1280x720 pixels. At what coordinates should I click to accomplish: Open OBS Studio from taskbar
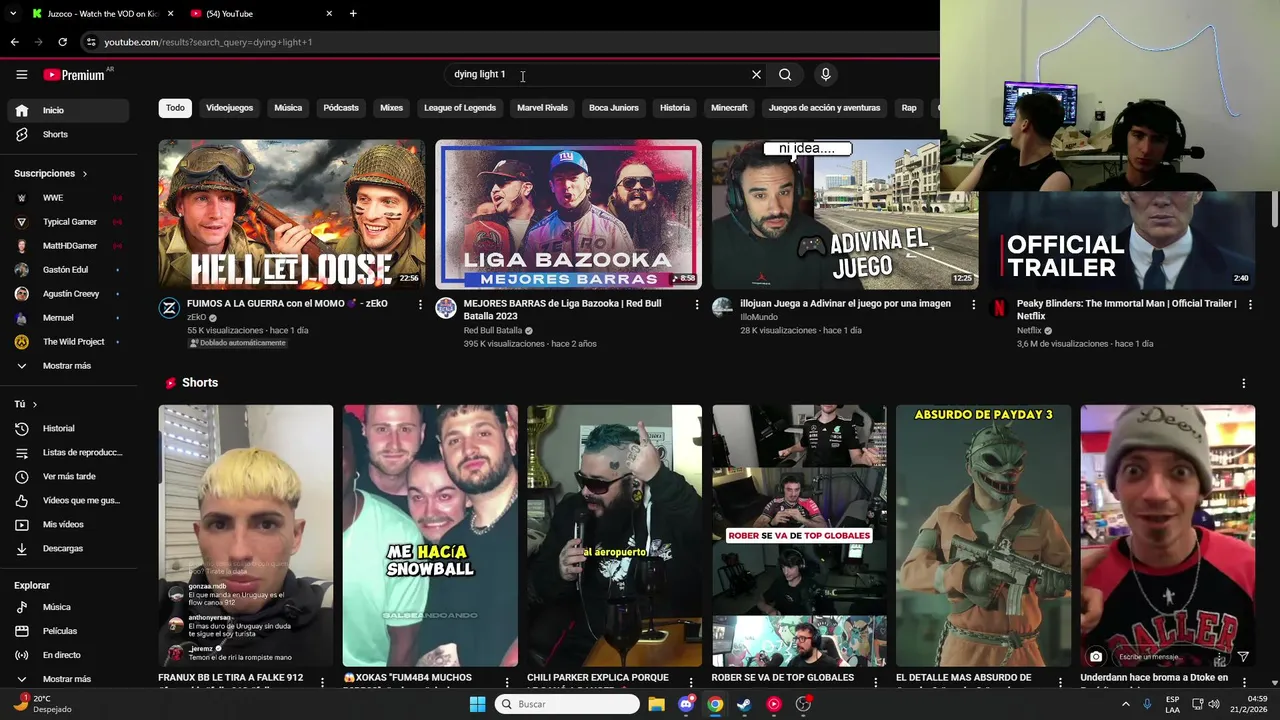[x=803, y=704]
